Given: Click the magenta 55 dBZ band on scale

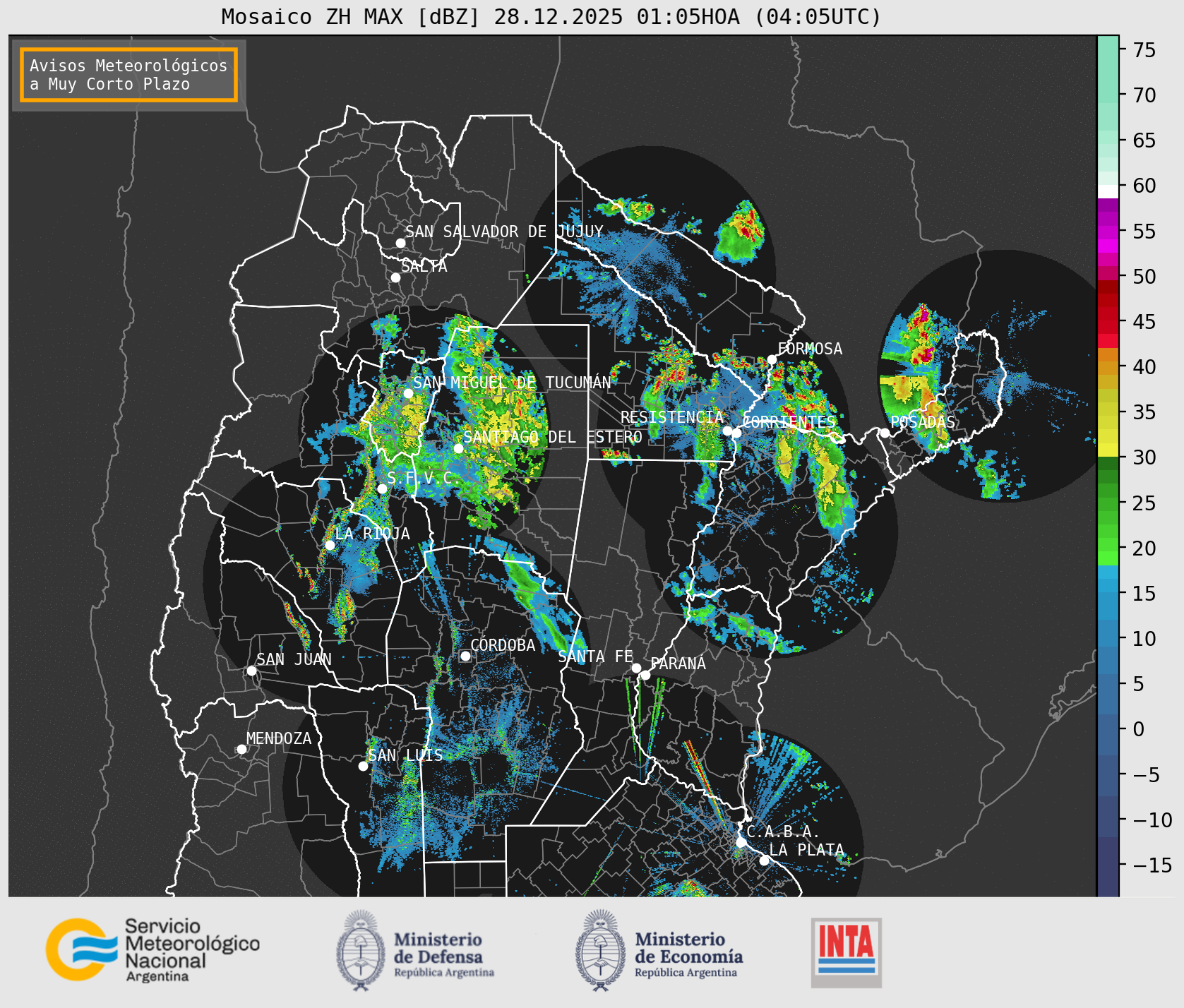Looking at the screenshot, I should coord(1108,232).
